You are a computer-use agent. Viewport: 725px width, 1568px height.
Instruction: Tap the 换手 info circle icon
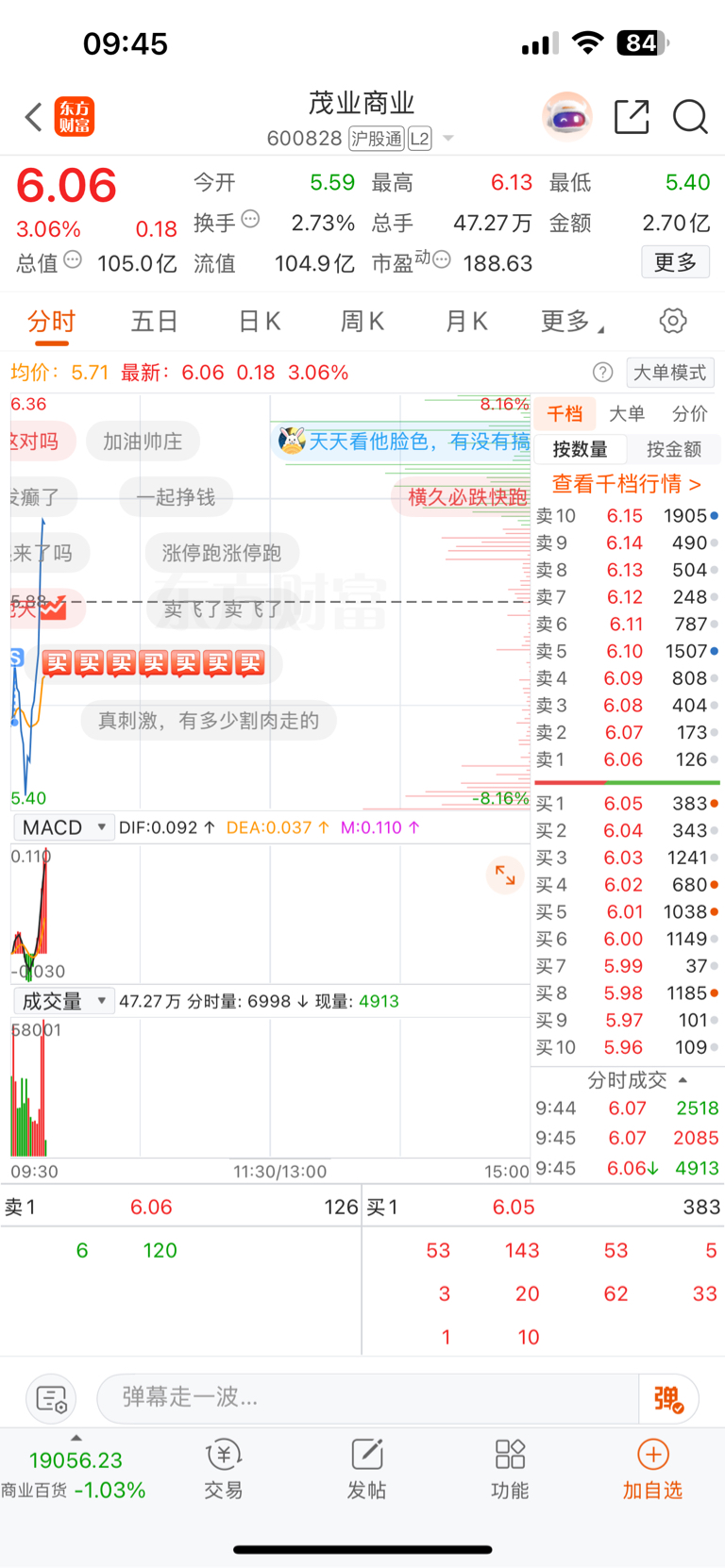click(x=250, y=219)
